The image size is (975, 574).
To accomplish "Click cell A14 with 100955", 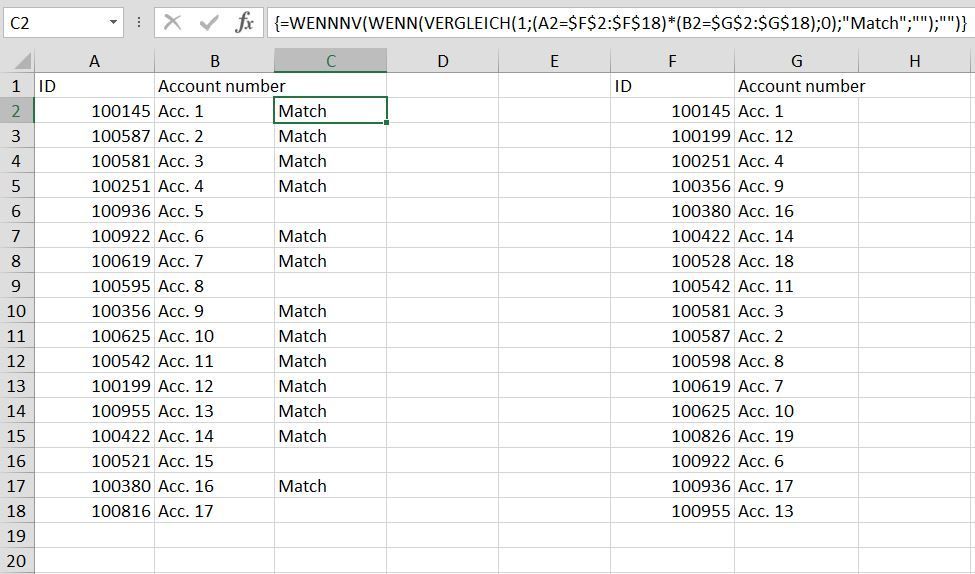I will point(95,410).
